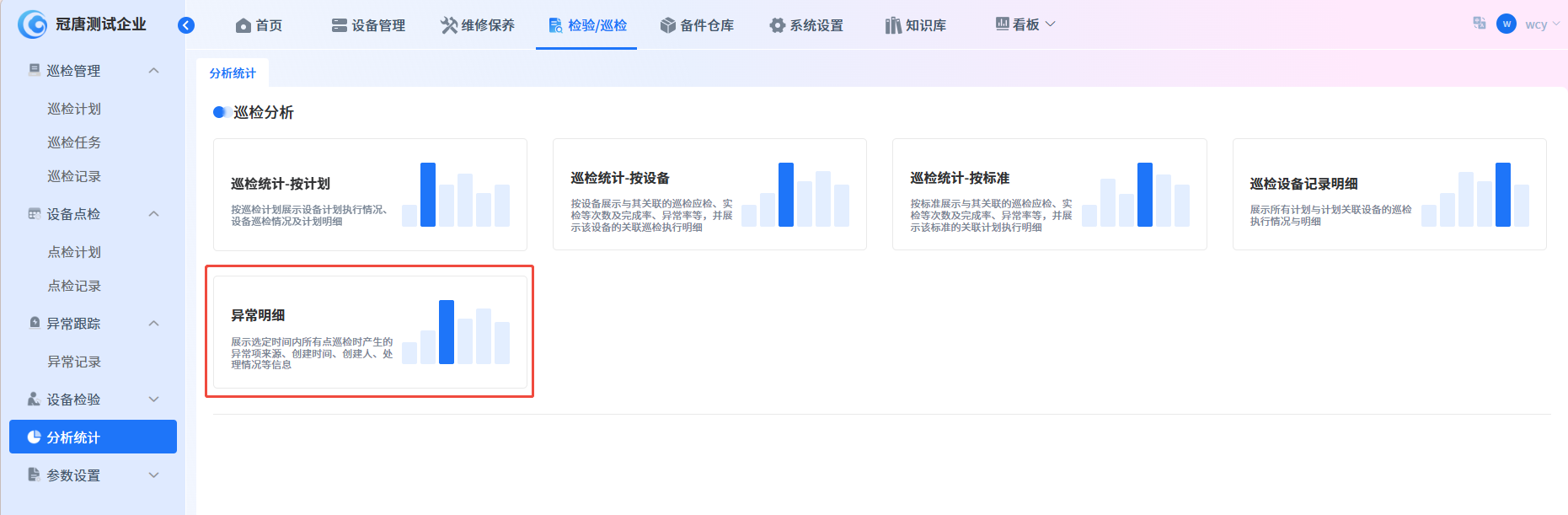Click the 巡检分析 section heading
The height and width of the screenshot is (515, 1568).
point(264,112)
